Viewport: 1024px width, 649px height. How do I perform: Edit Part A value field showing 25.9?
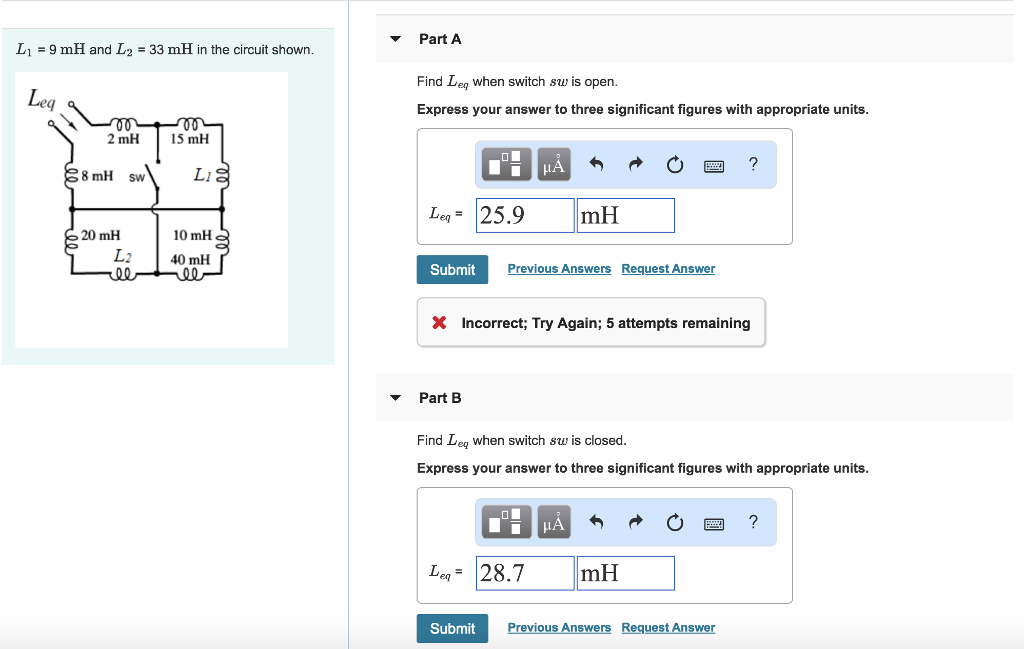[x=525, y=215]
